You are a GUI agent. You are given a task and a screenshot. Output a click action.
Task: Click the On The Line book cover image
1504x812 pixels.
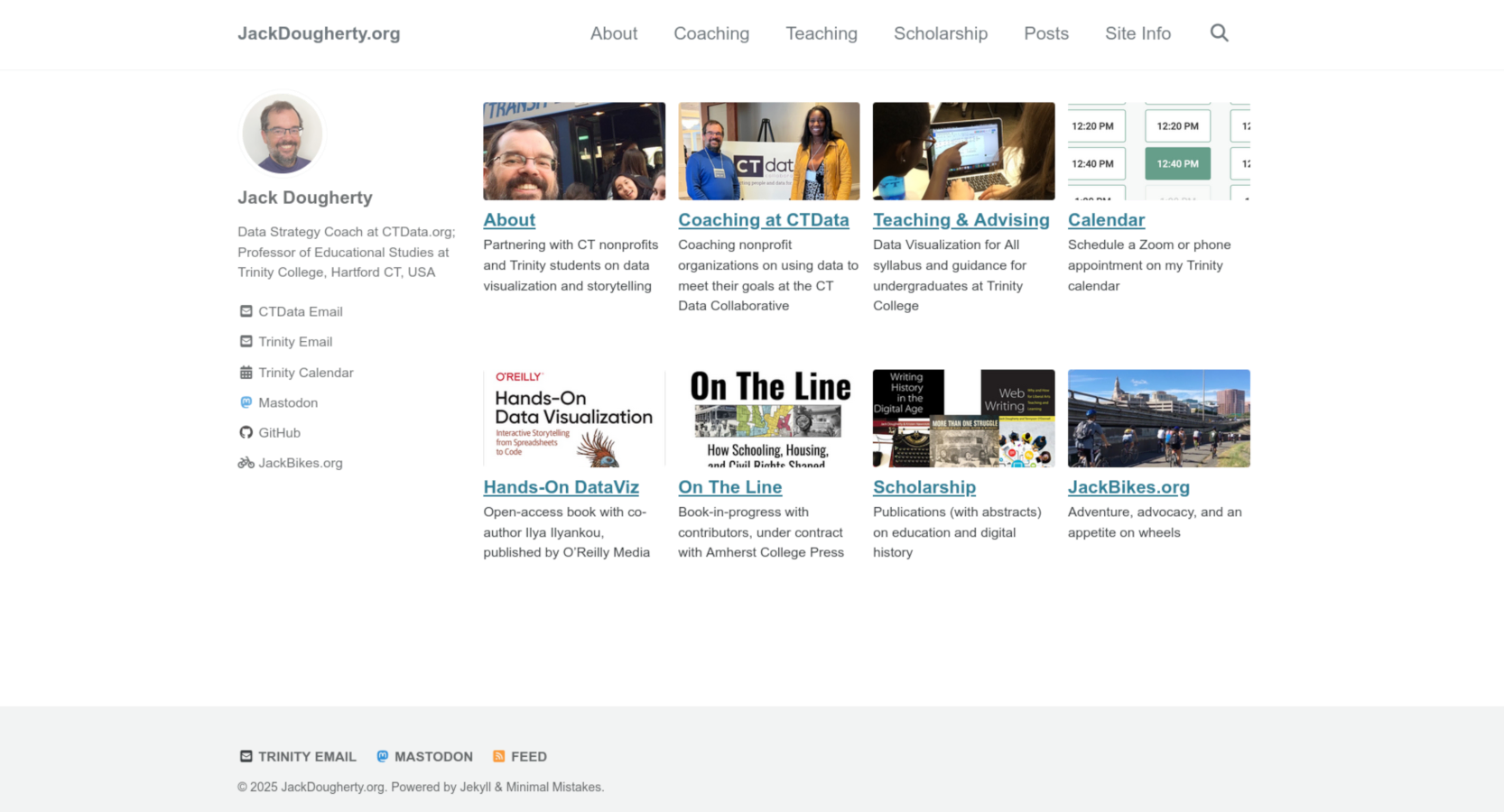click(x=768, y=418)
